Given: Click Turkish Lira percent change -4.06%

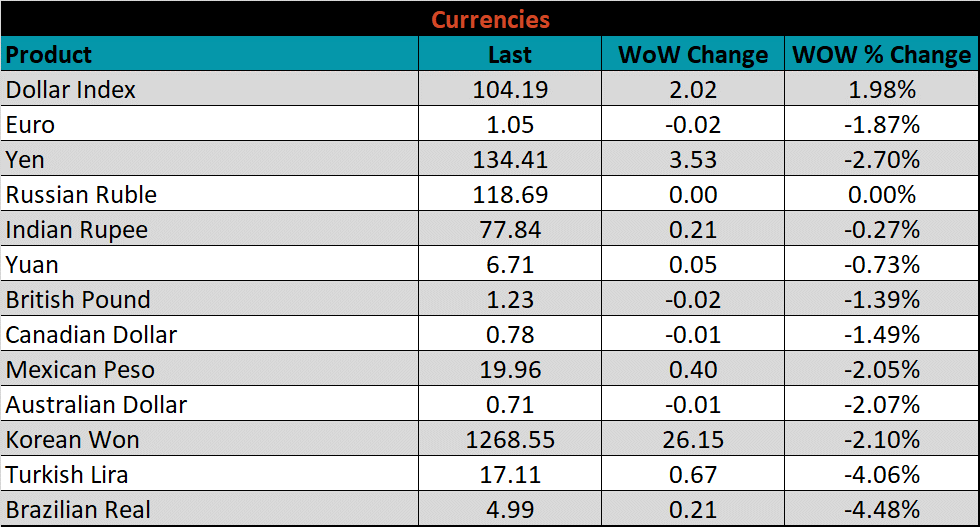Looking at the screenshot, I should tap(881, 474).
